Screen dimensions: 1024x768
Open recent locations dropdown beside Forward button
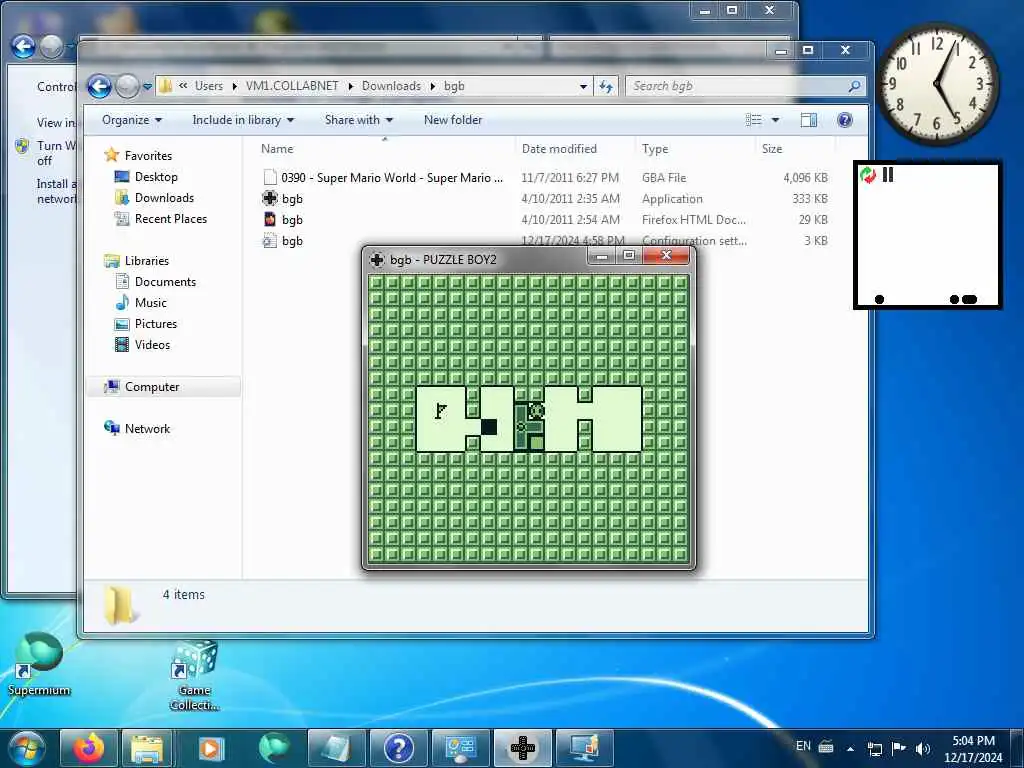(148, 86)
